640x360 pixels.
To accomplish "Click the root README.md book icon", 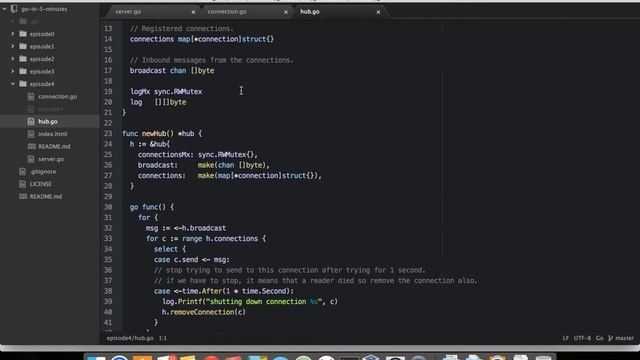I will pyautogui.click(x=23, y=197).
